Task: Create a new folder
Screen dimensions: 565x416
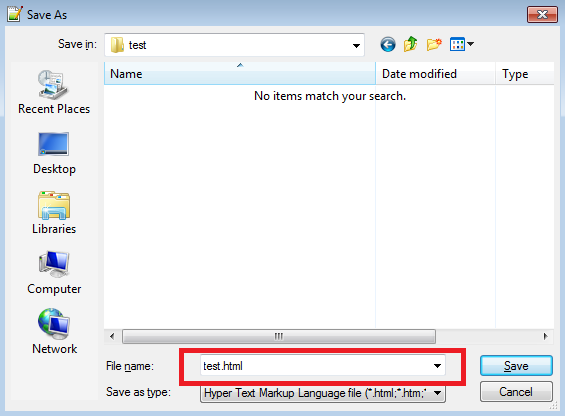Action: click(434, 44)
